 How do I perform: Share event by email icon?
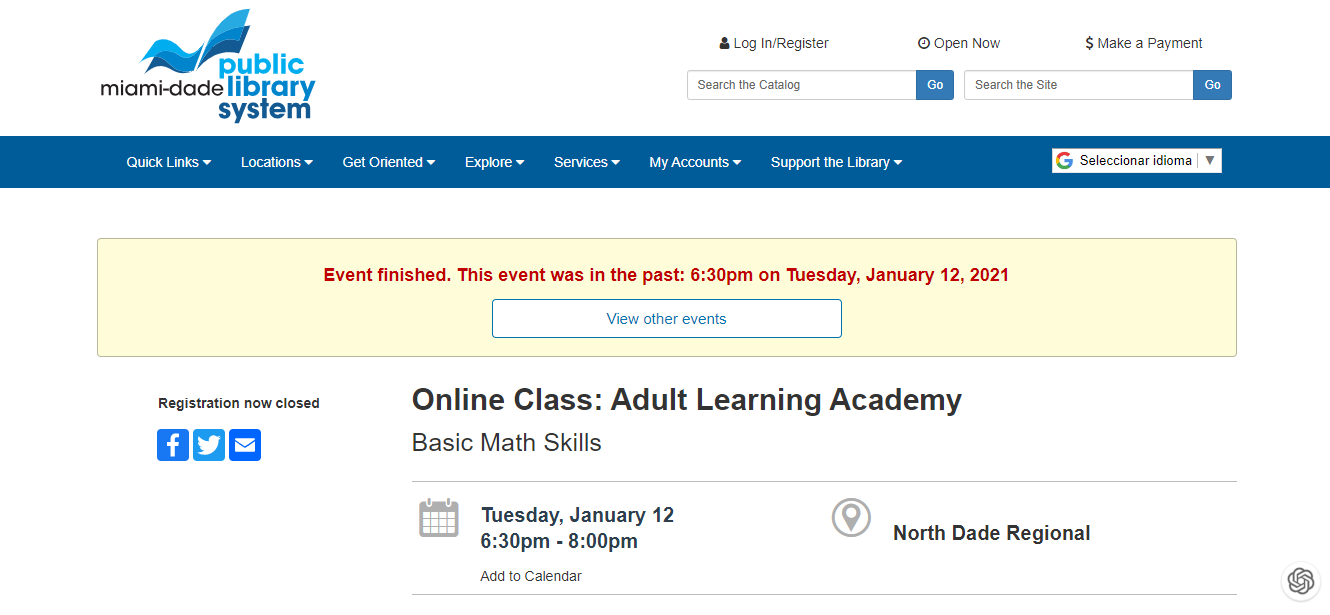pyautogui.click(x=245, y=445)
